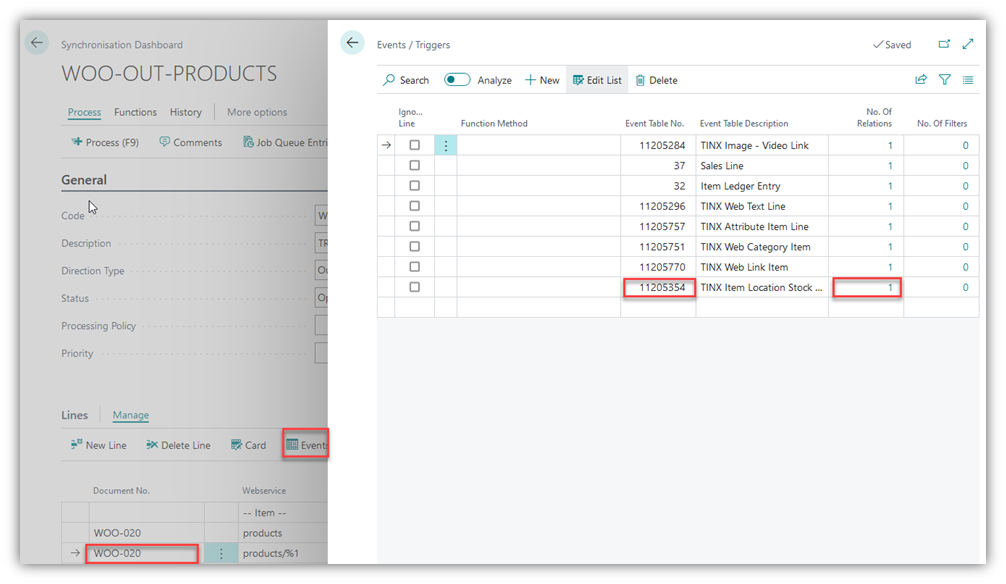Tick Ignore Line for TINX Web Category Item
The width and height of the screenshot is (1006, 584).
point(414,246)
